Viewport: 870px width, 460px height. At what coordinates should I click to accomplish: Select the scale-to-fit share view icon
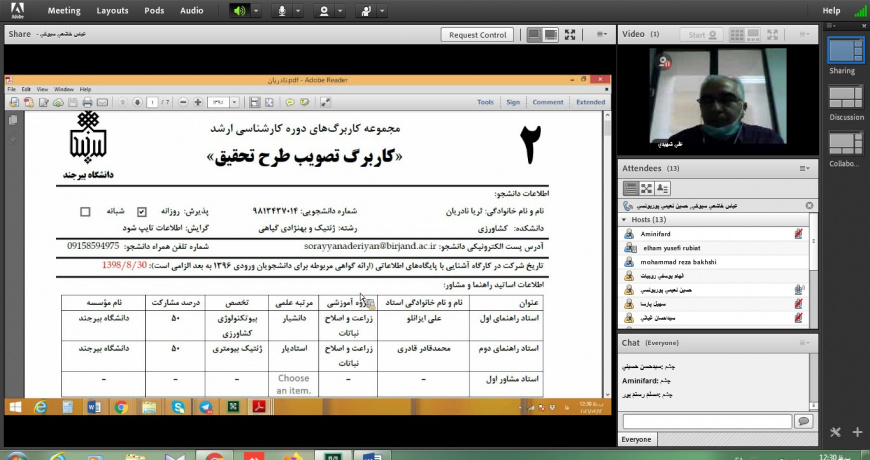click(534, 35)
